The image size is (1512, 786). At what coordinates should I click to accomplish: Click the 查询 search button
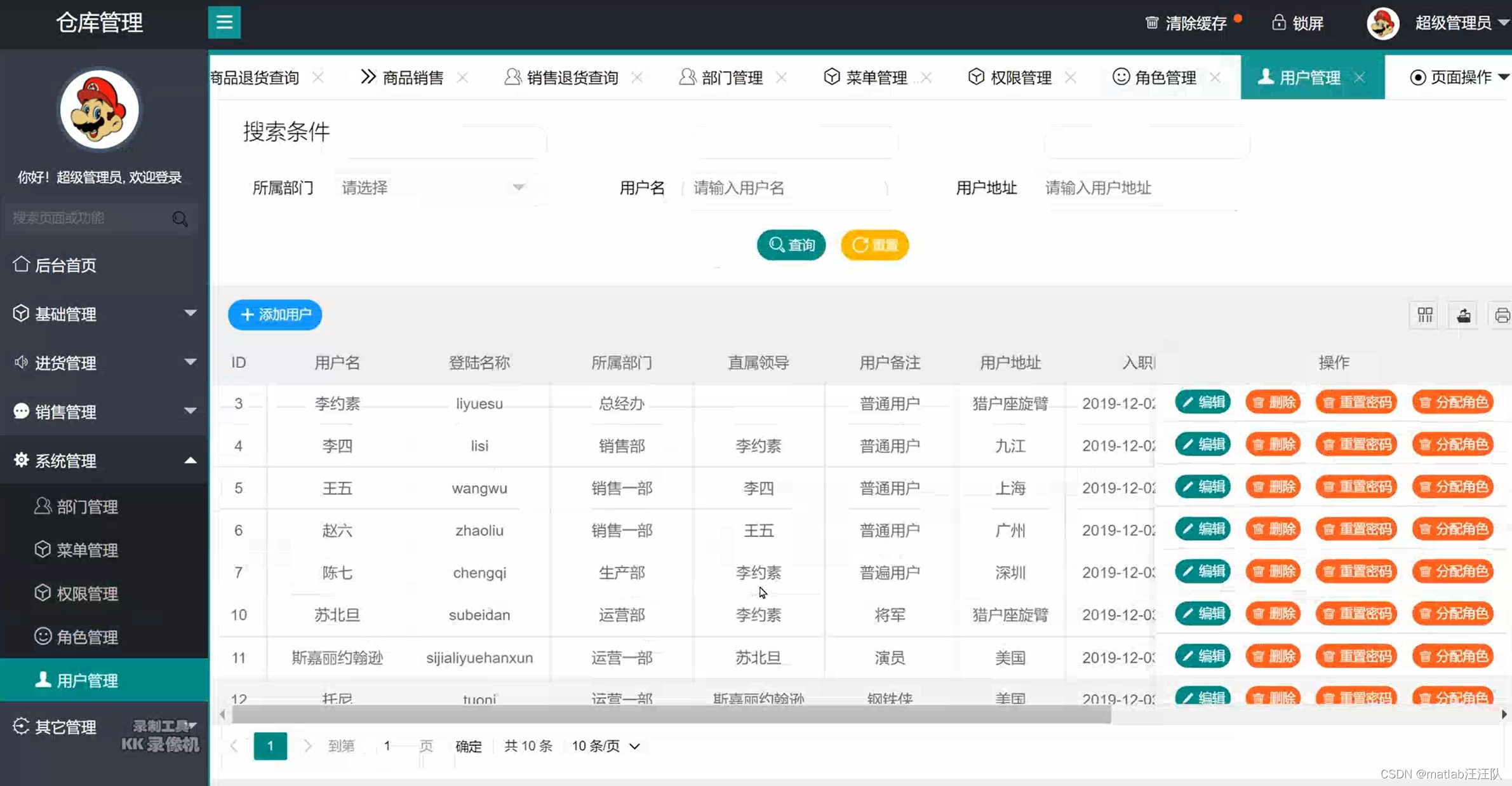[x=791, y=245]
